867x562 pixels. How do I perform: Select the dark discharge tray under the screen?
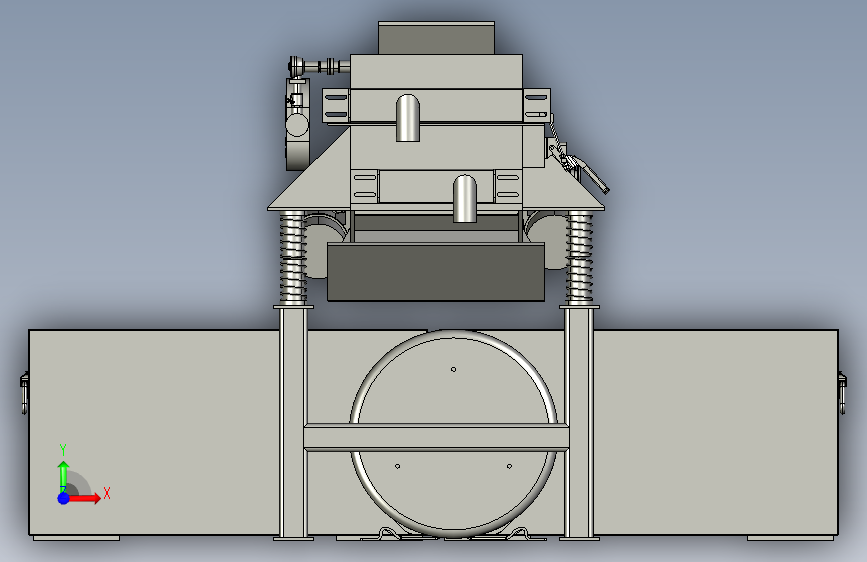point(436,272)
